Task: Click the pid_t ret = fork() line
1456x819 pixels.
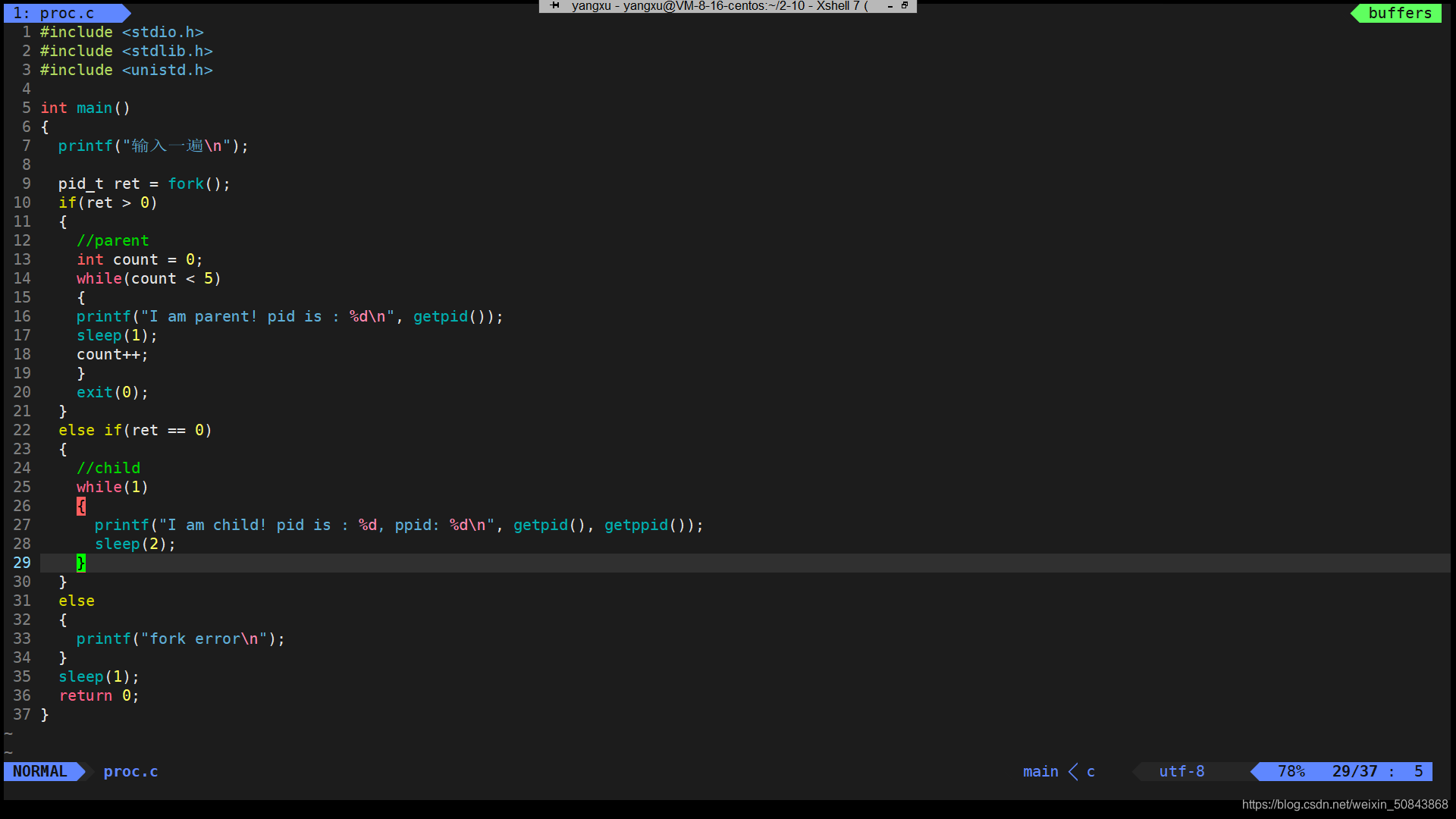Action: pos(144,184)
